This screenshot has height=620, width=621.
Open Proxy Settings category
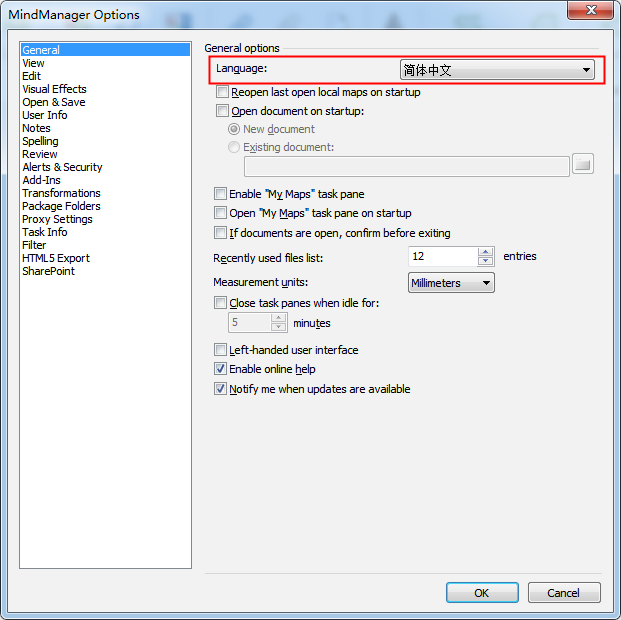[57, 219]
